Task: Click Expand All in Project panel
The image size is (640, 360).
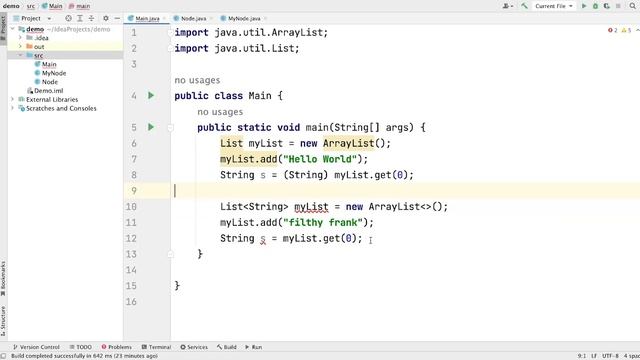Action: pyautogui.click(x=80, y=18)
